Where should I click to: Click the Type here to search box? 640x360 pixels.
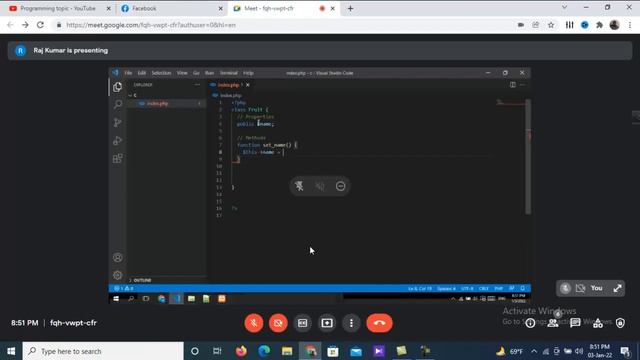point(103,351)
